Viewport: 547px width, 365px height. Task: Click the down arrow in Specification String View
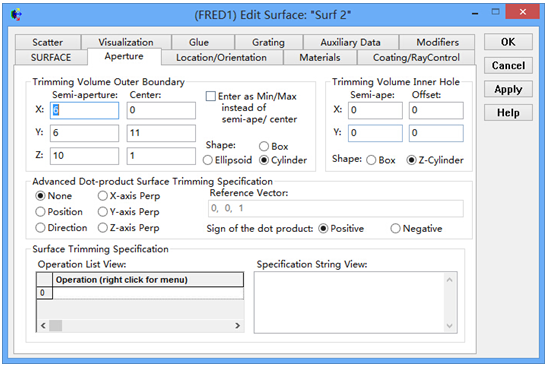[449, 326]
